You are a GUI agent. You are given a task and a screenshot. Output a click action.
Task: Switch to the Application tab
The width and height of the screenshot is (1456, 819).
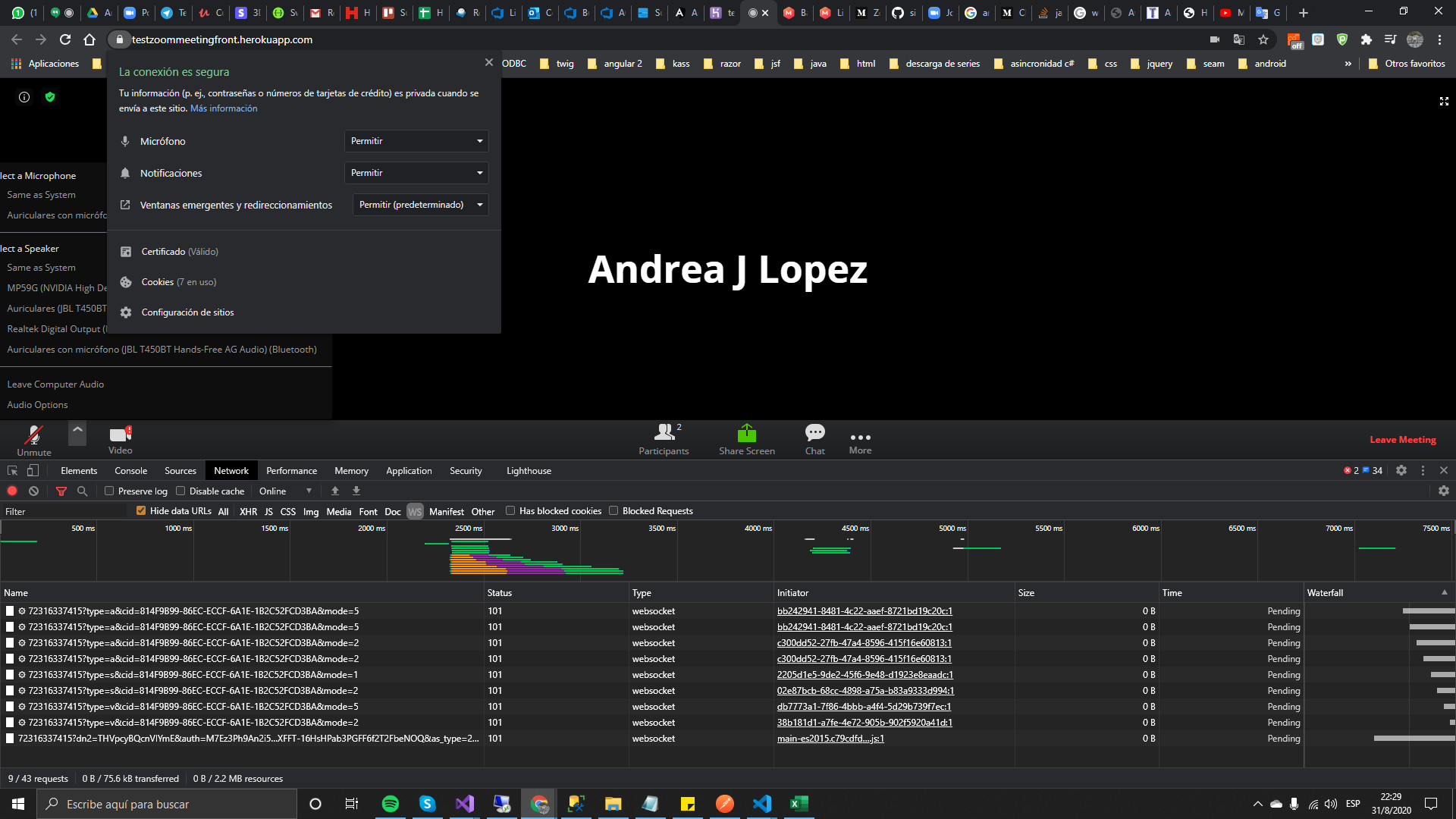[409, 471]
